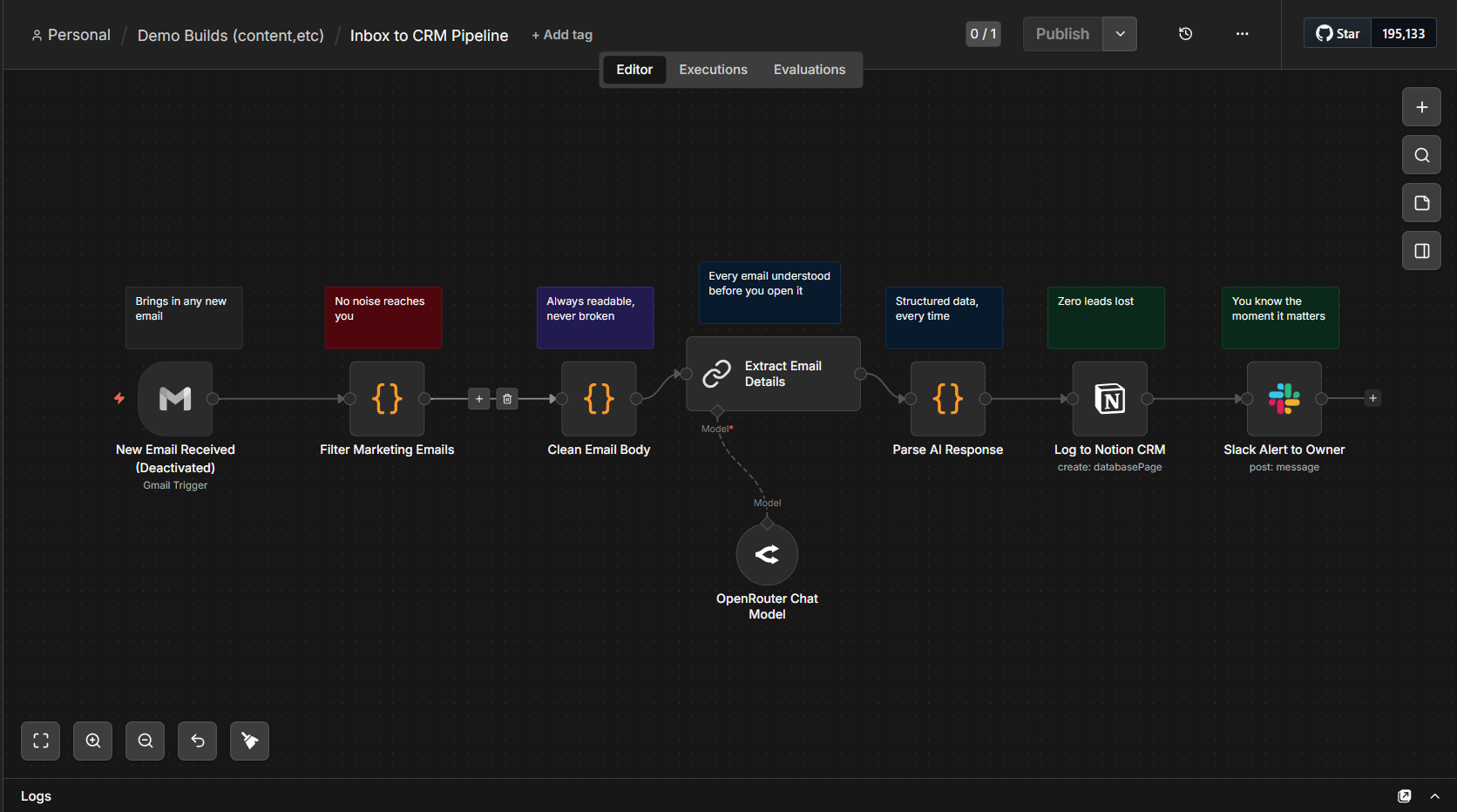Add a sticky note to canvas
This screenshot has width=1457, height=812.
pos(1421,203)
